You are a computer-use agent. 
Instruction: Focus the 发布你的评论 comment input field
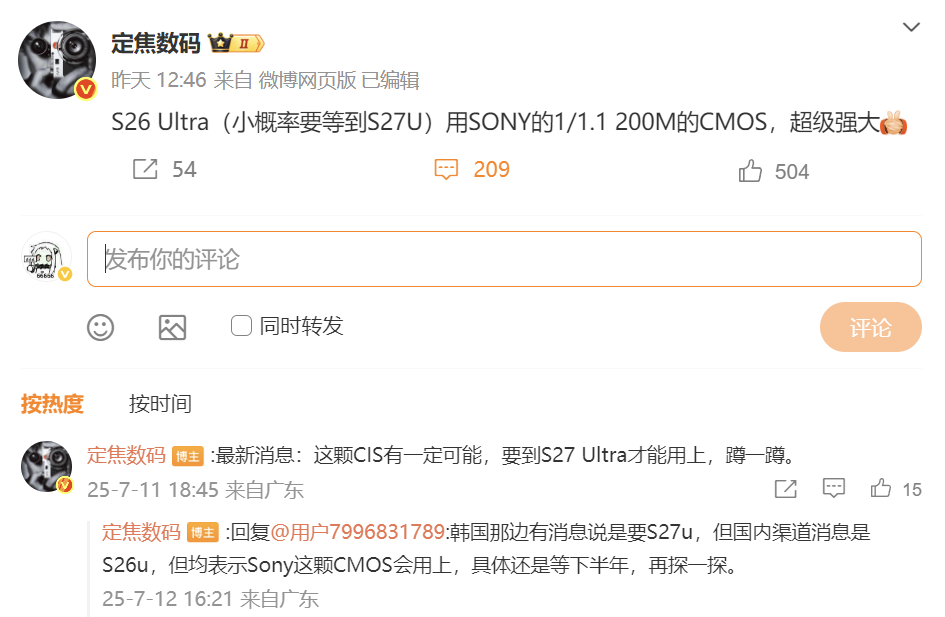[x=504, y=259]
